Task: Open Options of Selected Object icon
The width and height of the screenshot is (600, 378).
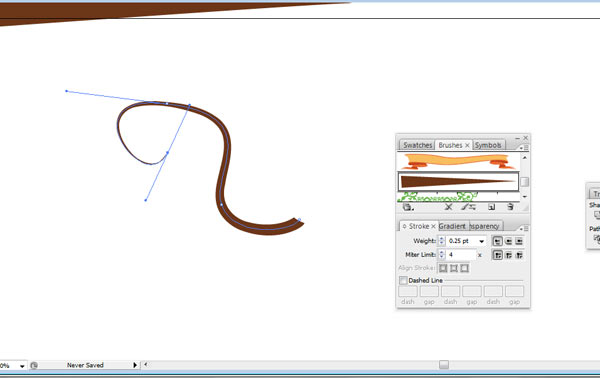Action: pos(469,207)
